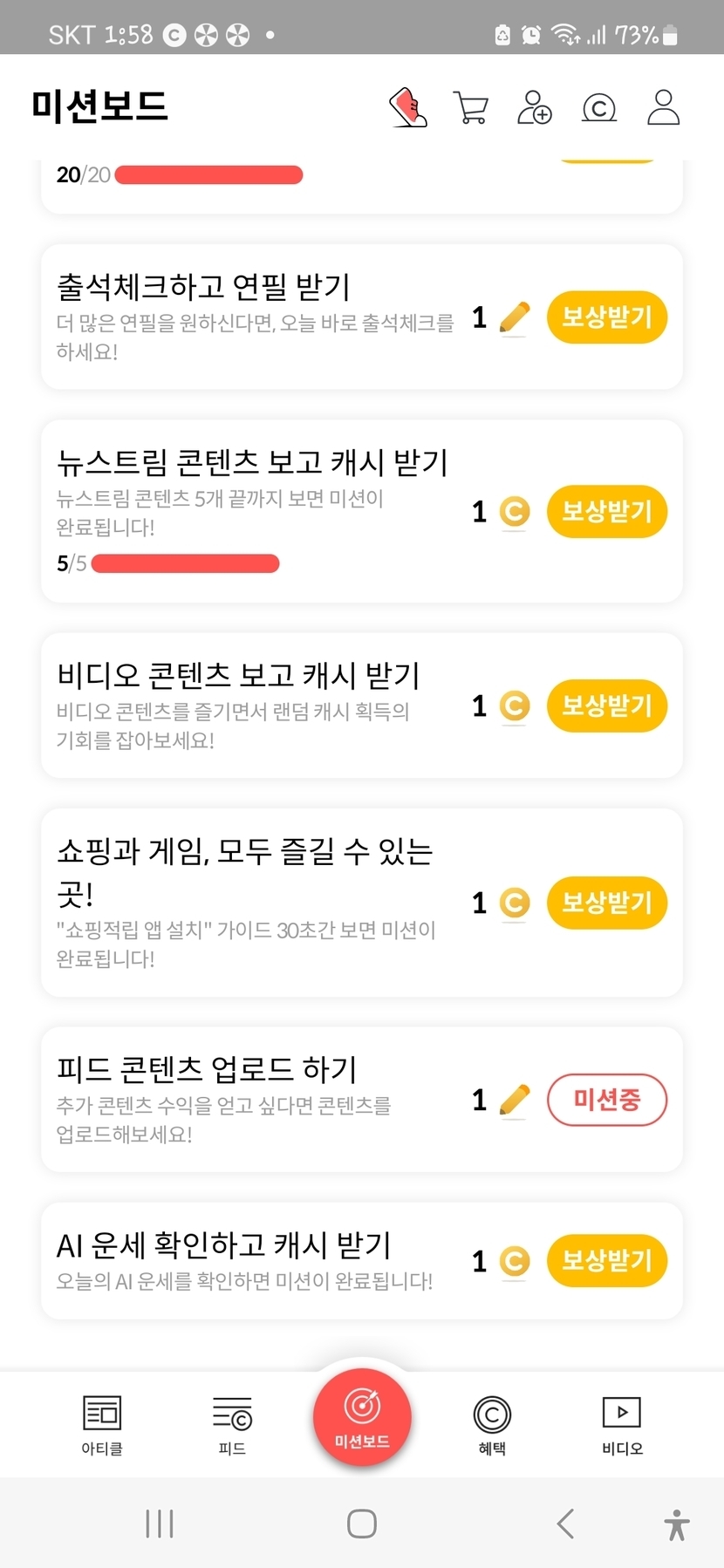Claim reward for 비디오 콘텐츠 mission
Screen dimensions: 724x1568
tap(606, 706)
